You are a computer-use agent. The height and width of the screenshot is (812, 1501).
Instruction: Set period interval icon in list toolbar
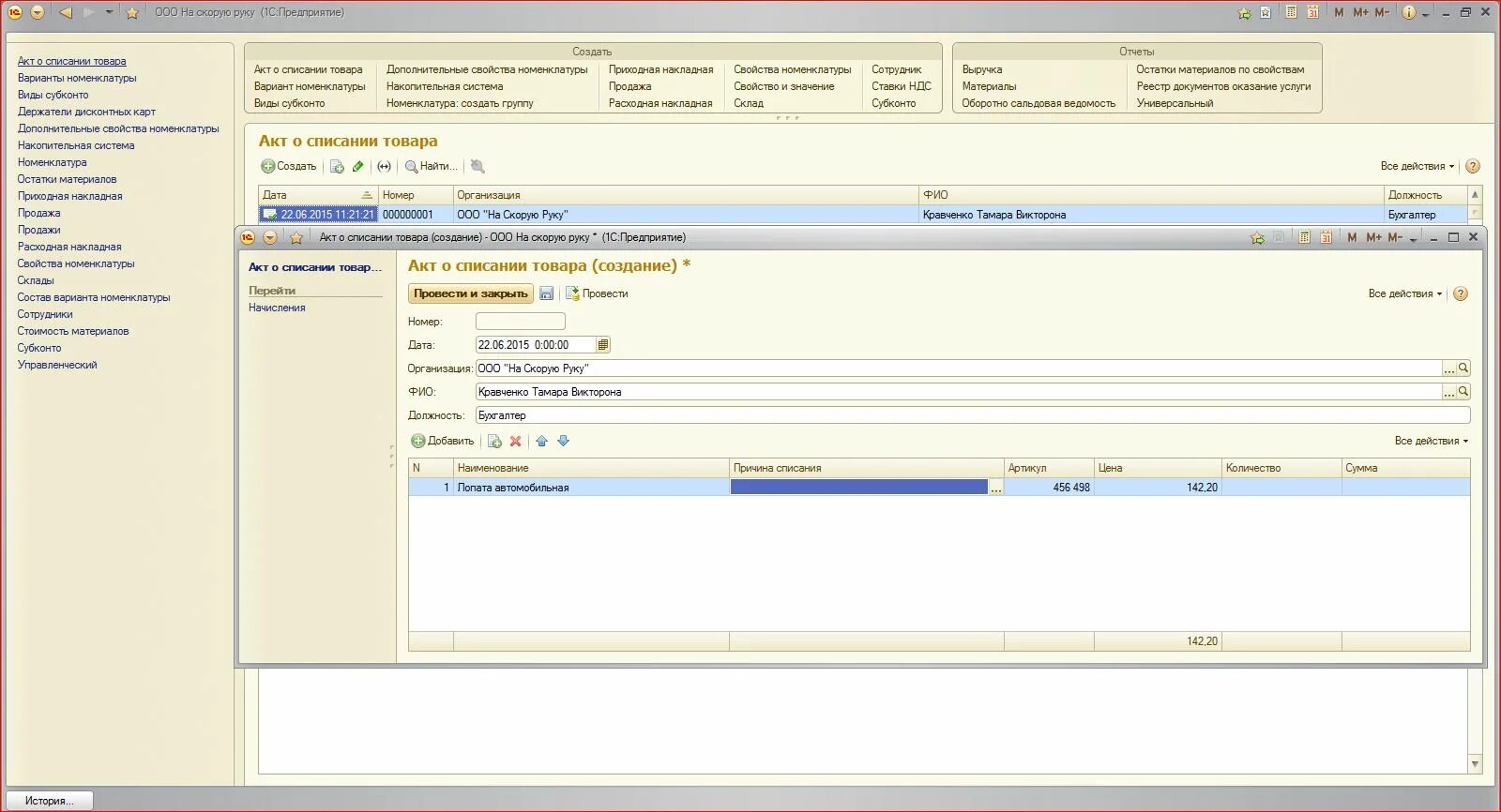[x=384, y=166]
